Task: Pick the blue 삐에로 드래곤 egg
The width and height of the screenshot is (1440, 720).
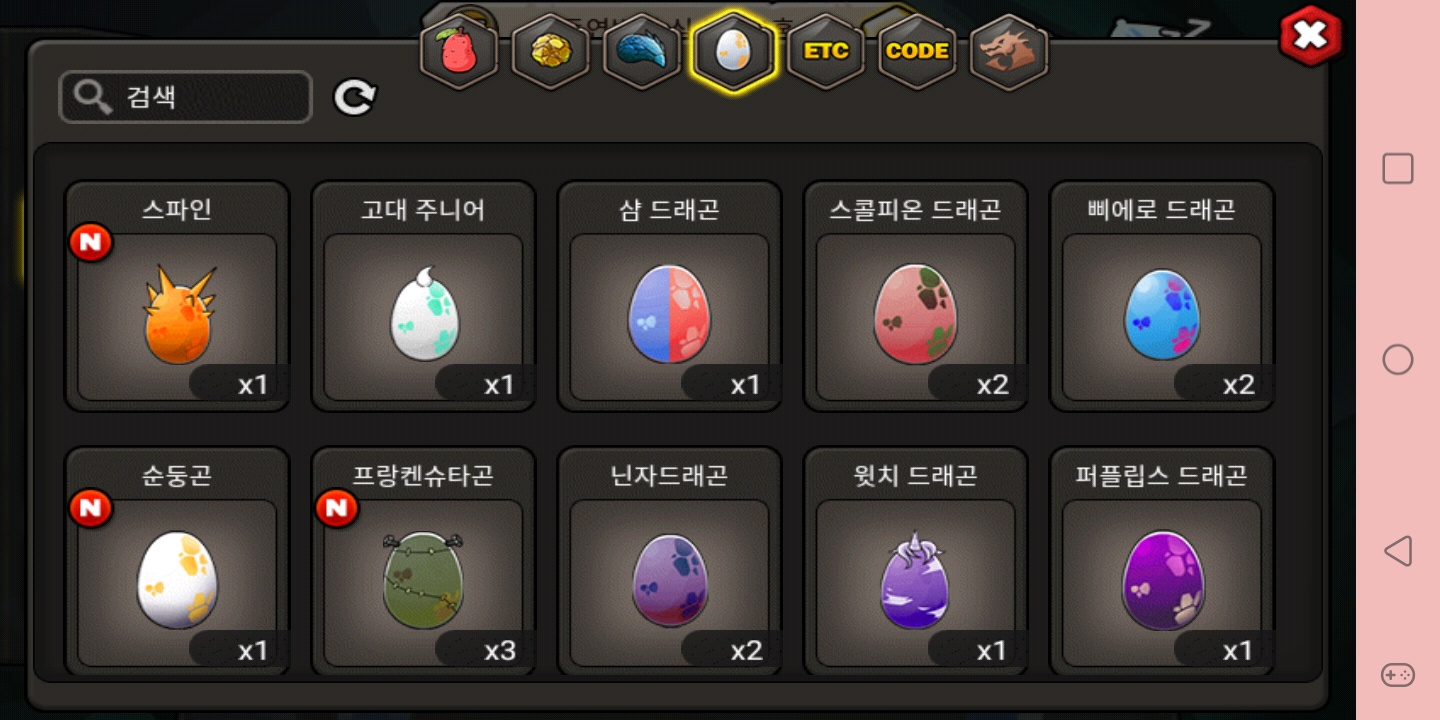Action: coord(1161,296)
